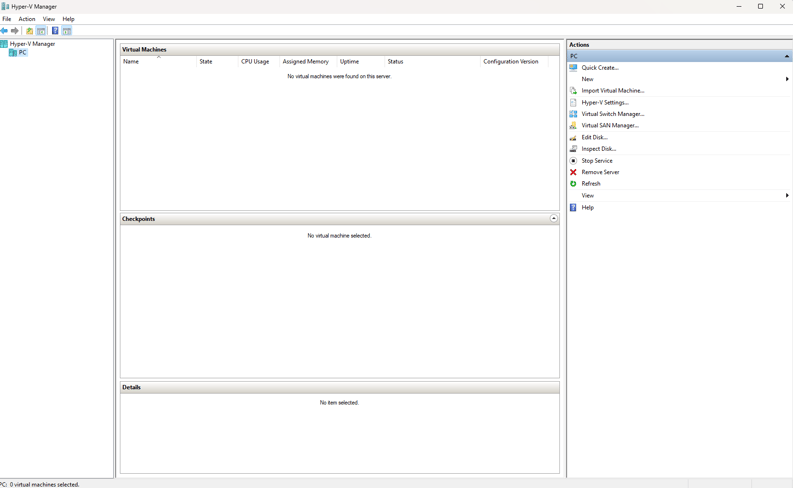Launch Virtual SAN Manager
Image resolution: width=793 pixels, height=488 pixels.
click(x=610, y=125)
